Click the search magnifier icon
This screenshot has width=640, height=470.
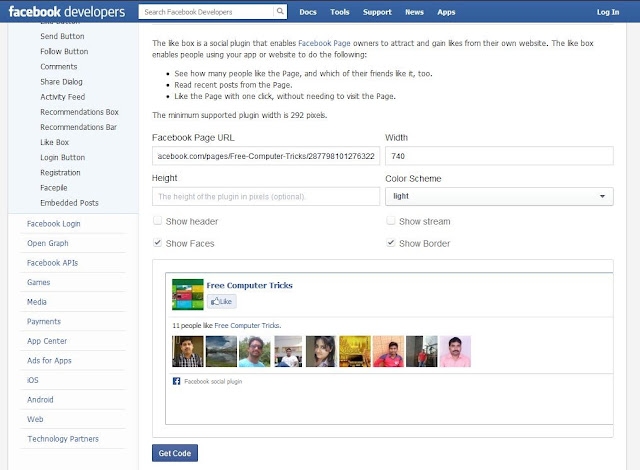pos(280,11)
